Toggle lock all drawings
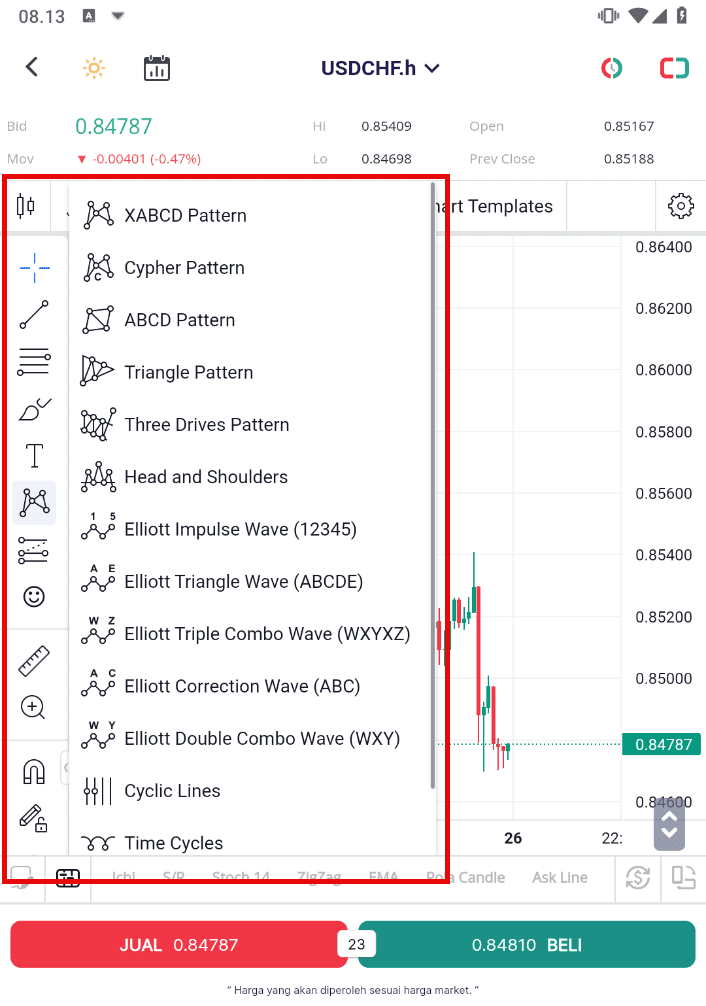Viewport: 706px width, 1006px height. (x=34, y=818)
